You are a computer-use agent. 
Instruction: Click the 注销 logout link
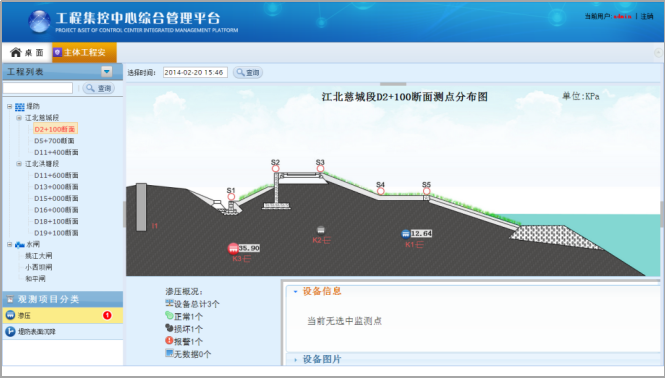tap(647, 16)
